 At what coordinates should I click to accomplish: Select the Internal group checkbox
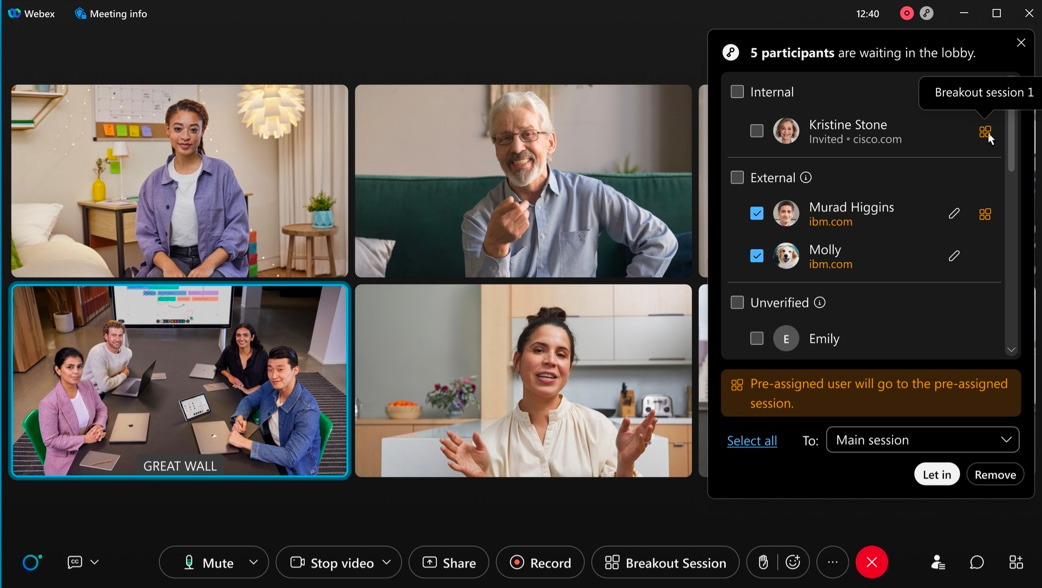click(737, 92)
